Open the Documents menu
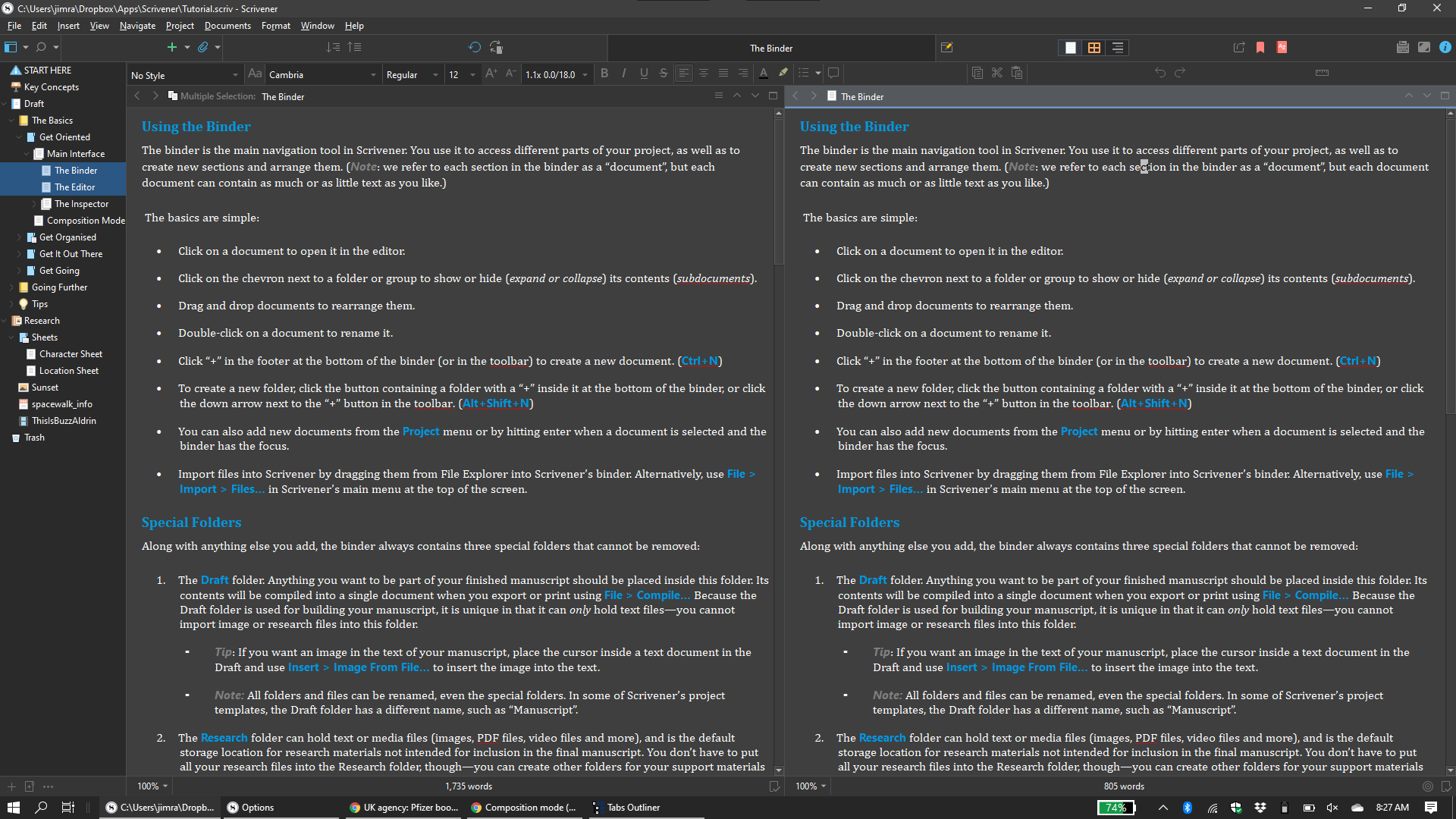 pyautogui.click(x=227, y=25)
